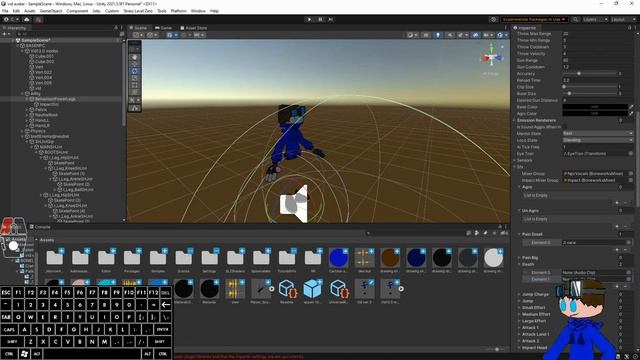Click the Inspector panel lock icon
Screen dimensions: 640x360
click(x=629, y=28)
